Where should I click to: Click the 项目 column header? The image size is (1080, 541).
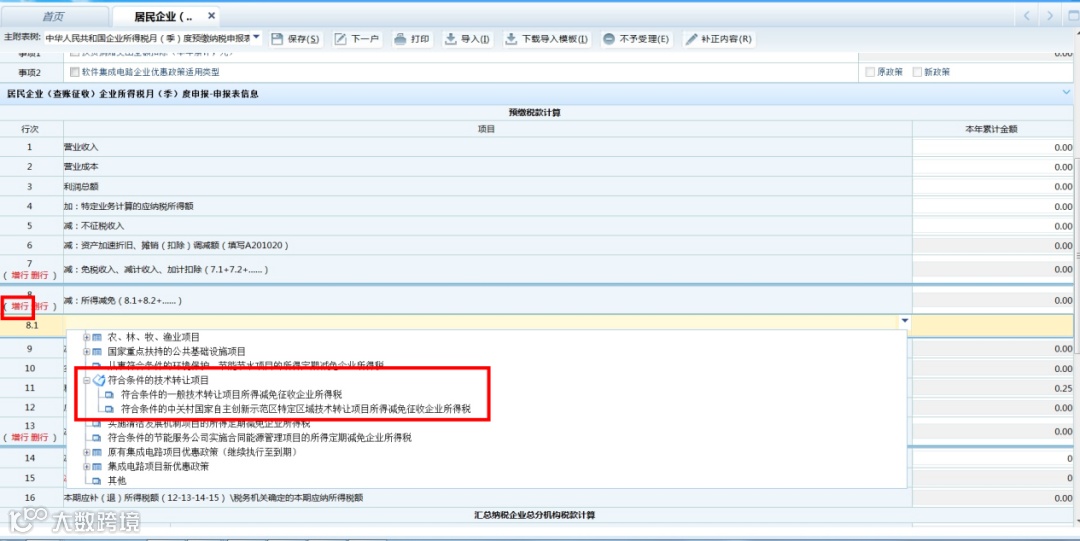pyautogui.click(x=487, y=128)
